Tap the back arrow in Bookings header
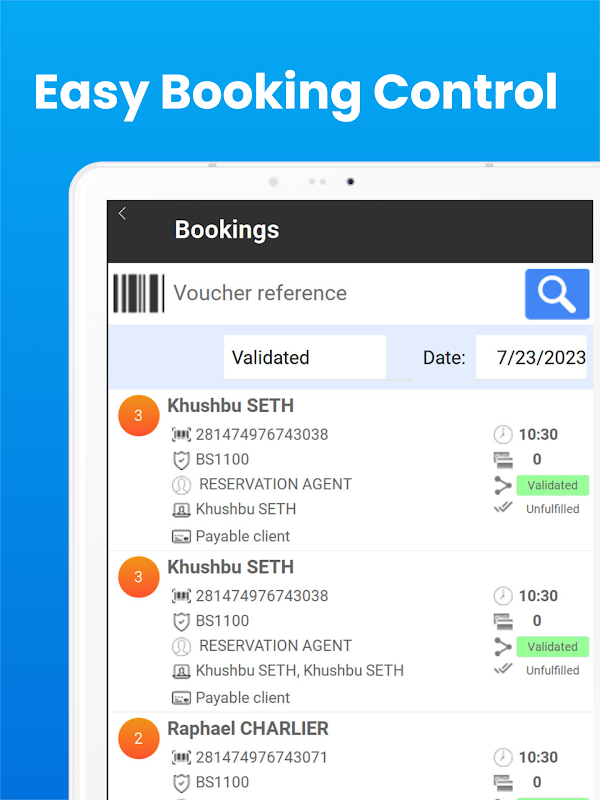Viewport: 600px width, 800px height. [122, 213]
